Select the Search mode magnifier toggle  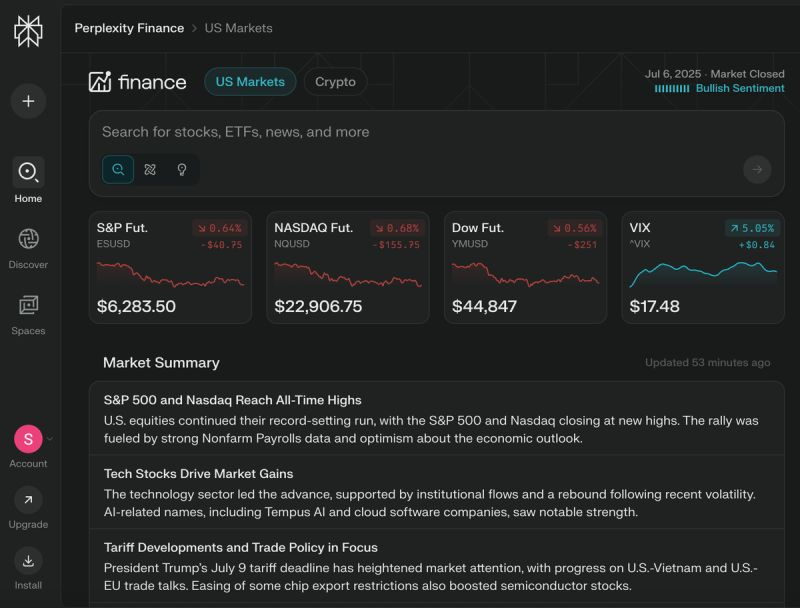point(118,169)
